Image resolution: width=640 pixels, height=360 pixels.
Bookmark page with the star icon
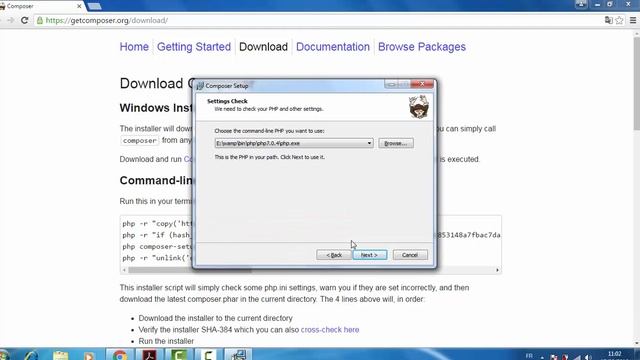tap(619, 20)
